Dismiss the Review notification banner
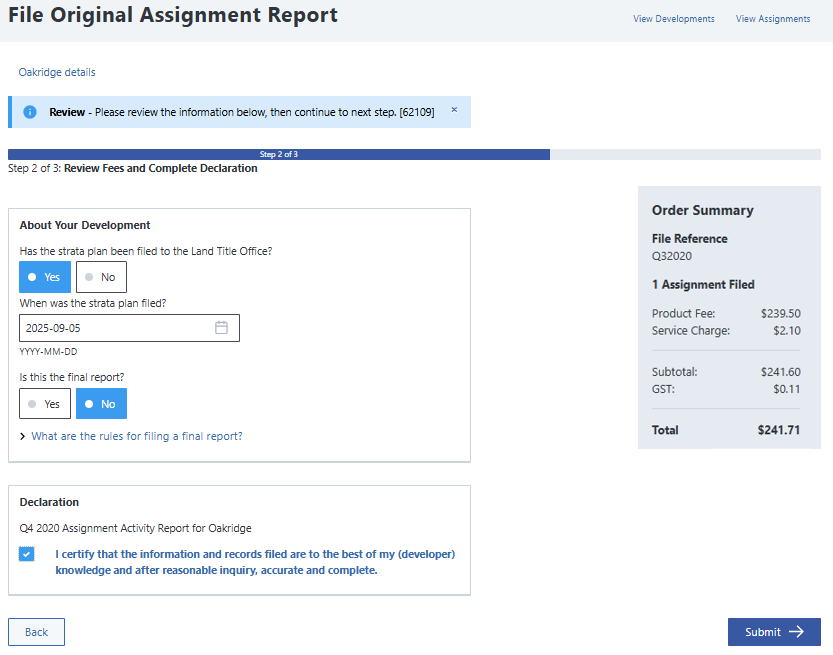Image resolution: width=833 pixels, height=655 pixels. 454,110
